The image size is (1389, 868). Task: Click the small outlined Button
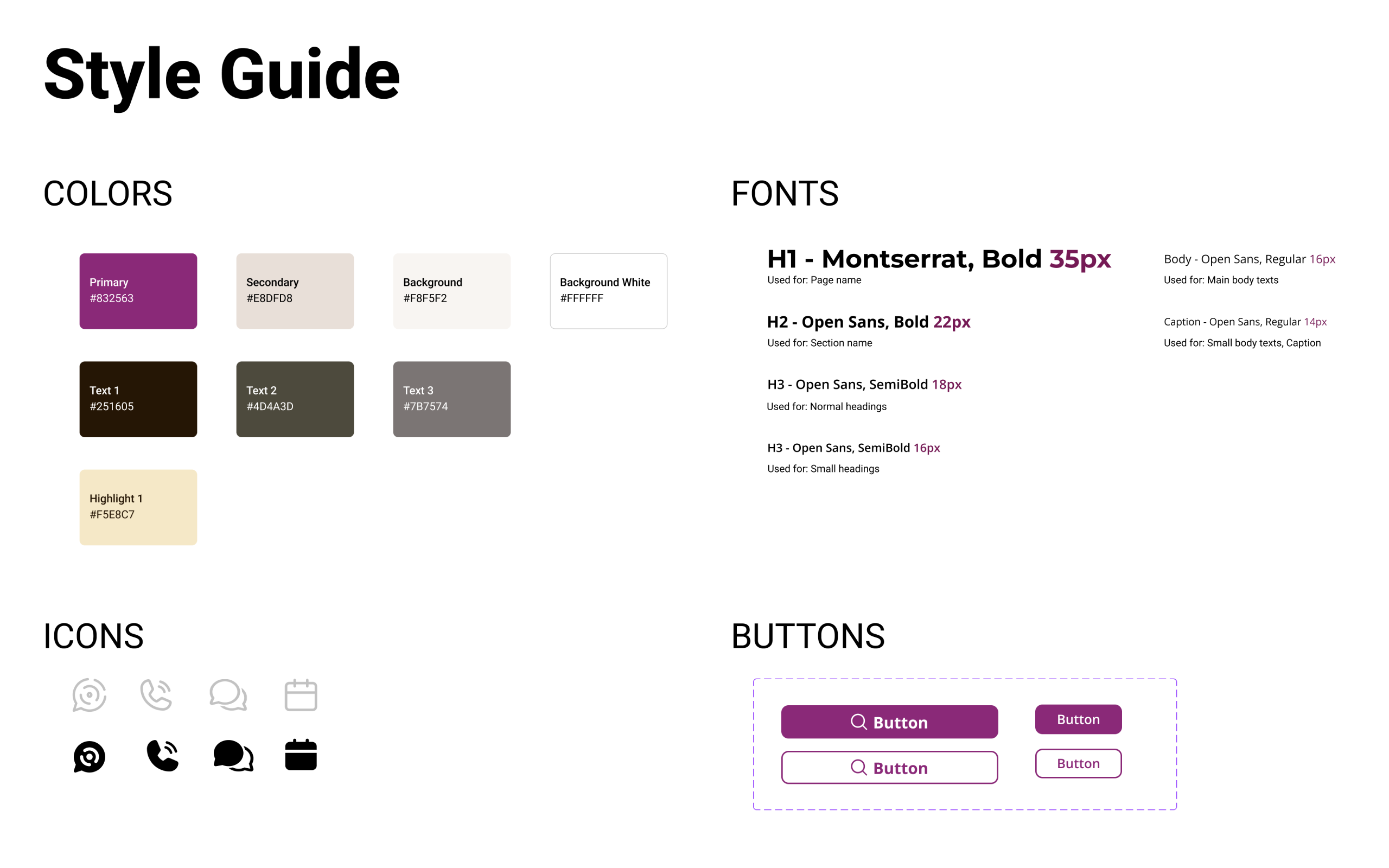coord(1078,763)
